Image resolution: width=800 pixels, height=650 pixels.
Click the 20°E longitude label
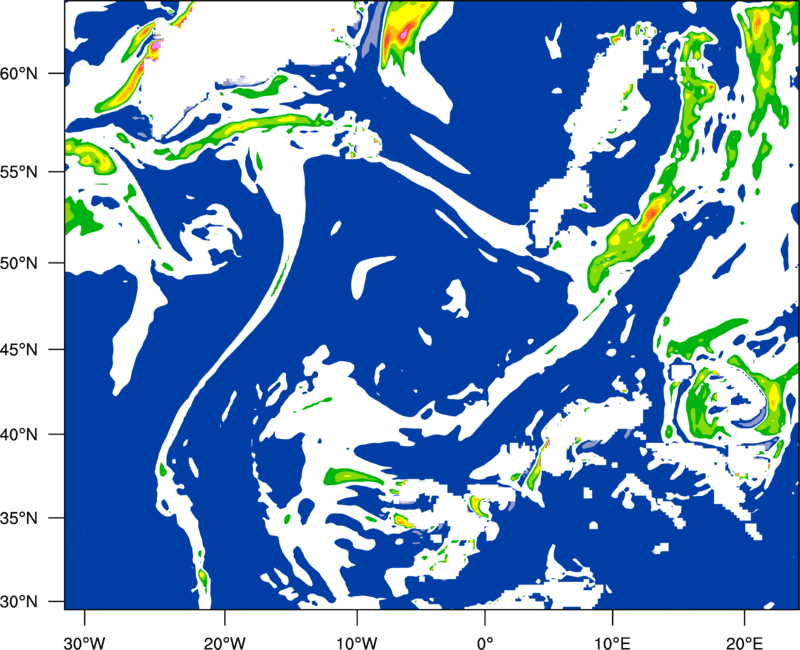point(744,643)
